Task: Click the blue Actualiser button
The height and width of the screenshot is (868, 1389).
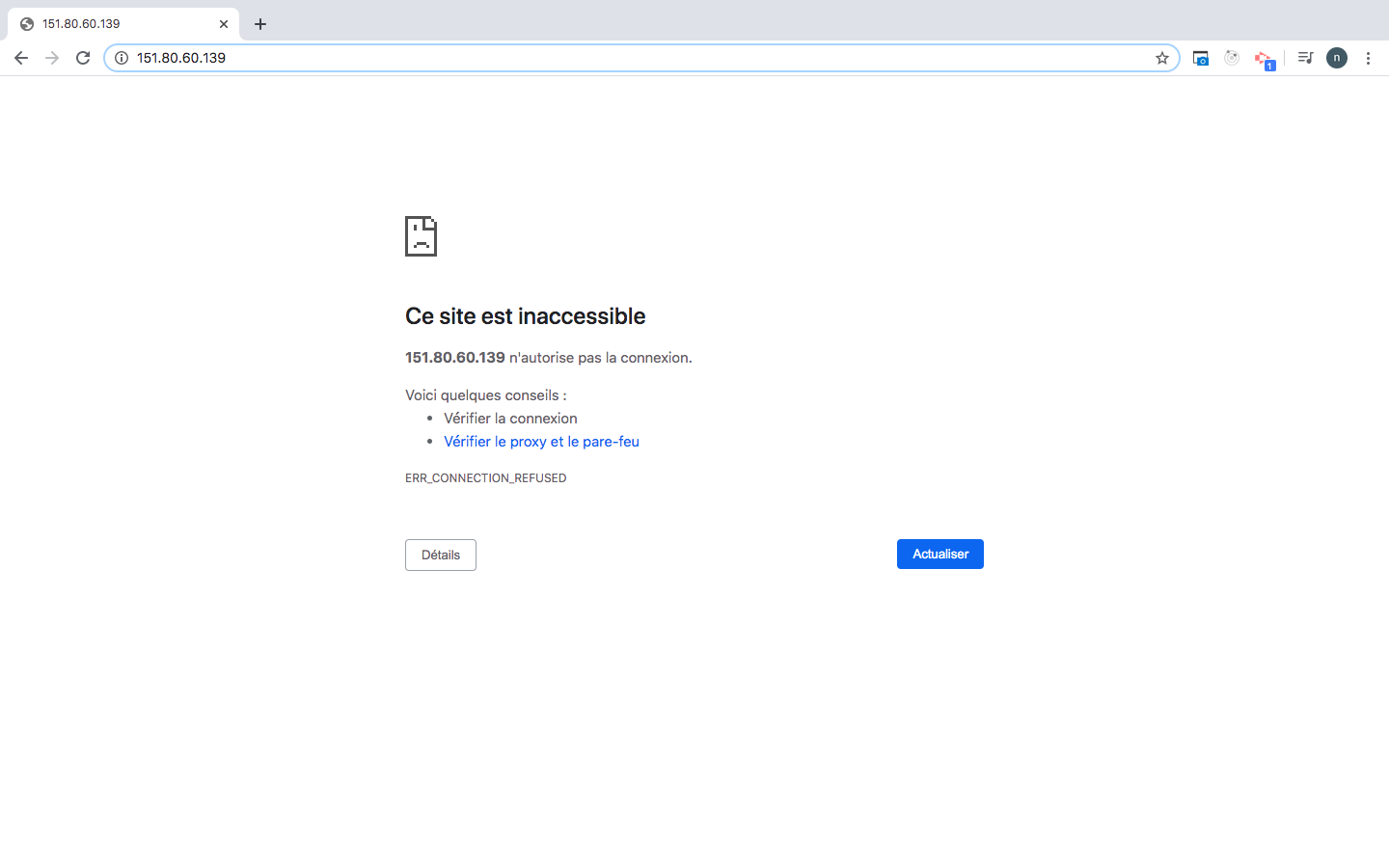Action: tap(940, 554)
